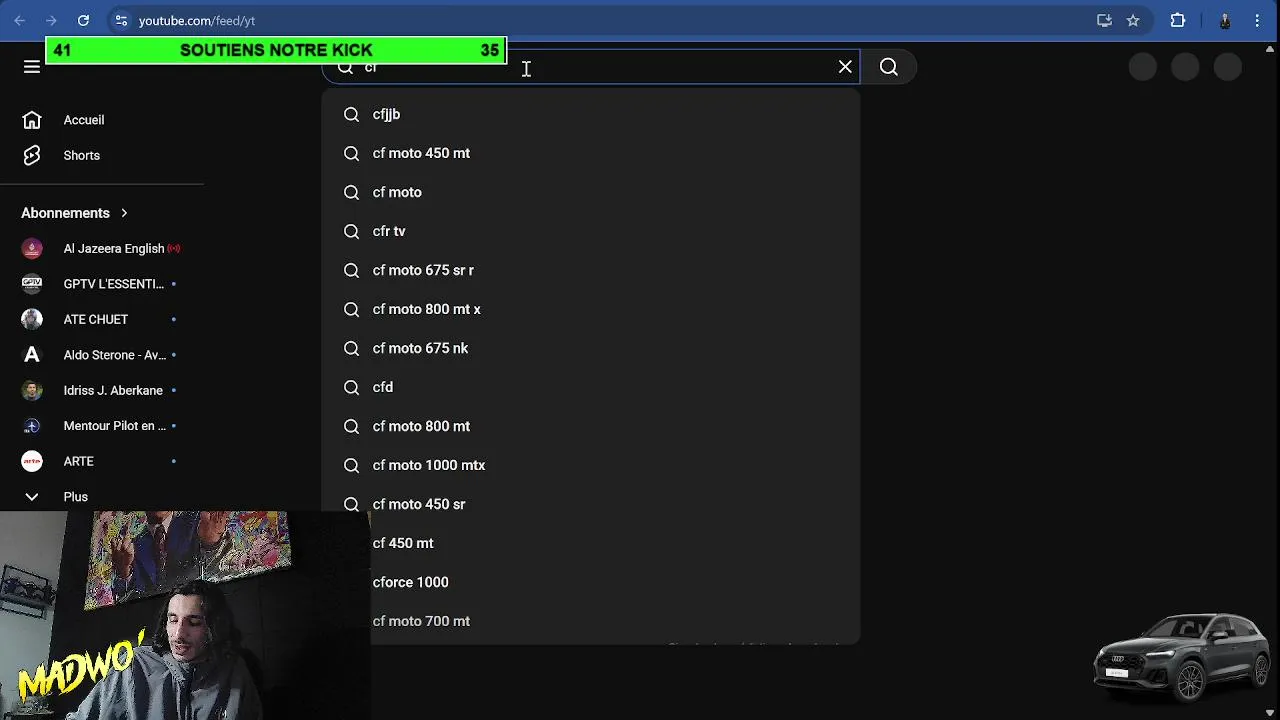Click Mentour Pilot channel avatar
The height and width of the screenshot is (720, 1280).
coord(32,426)
